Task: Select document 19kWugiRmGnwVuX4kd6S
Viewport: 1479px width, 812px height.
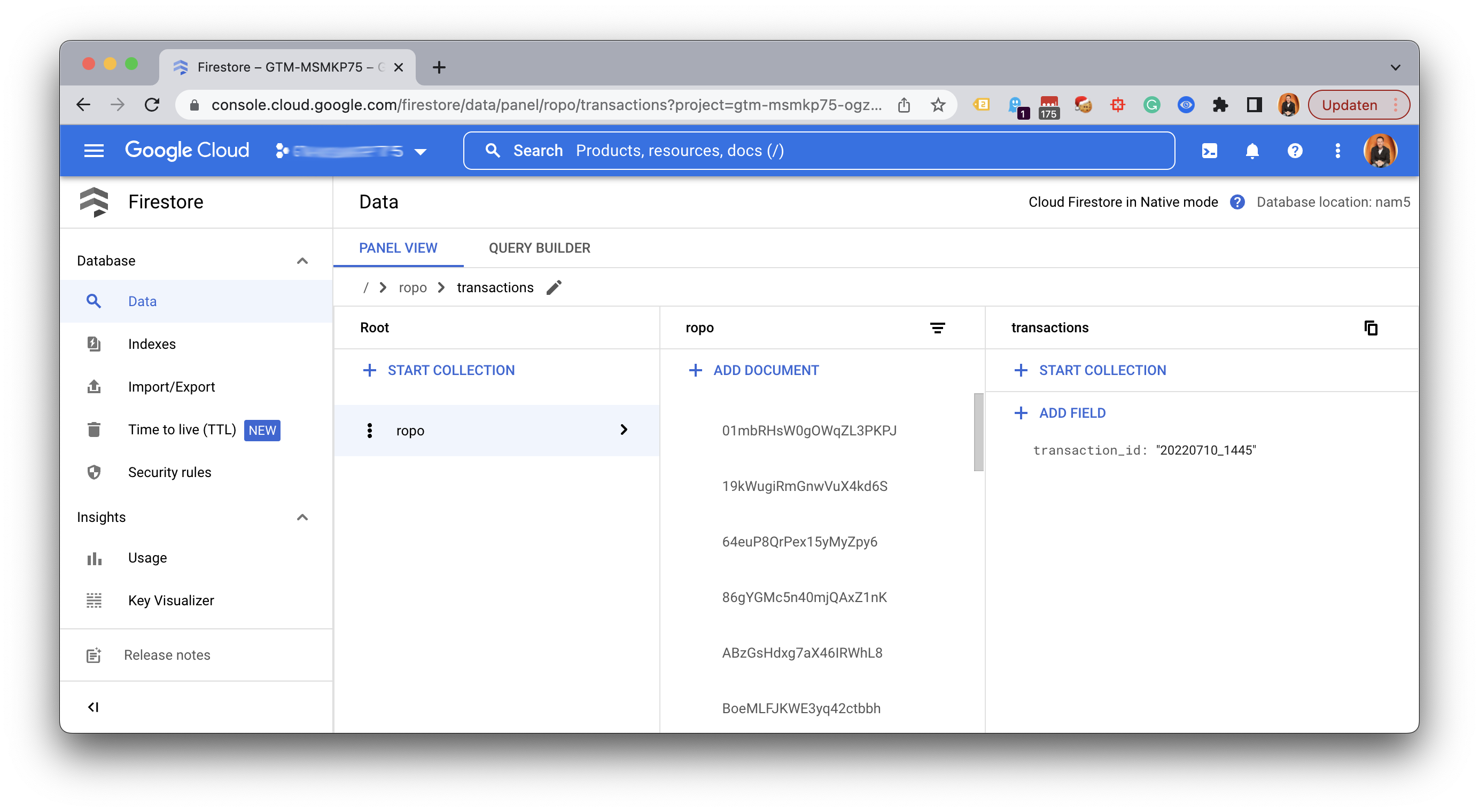Action: [x=804, y=486]
